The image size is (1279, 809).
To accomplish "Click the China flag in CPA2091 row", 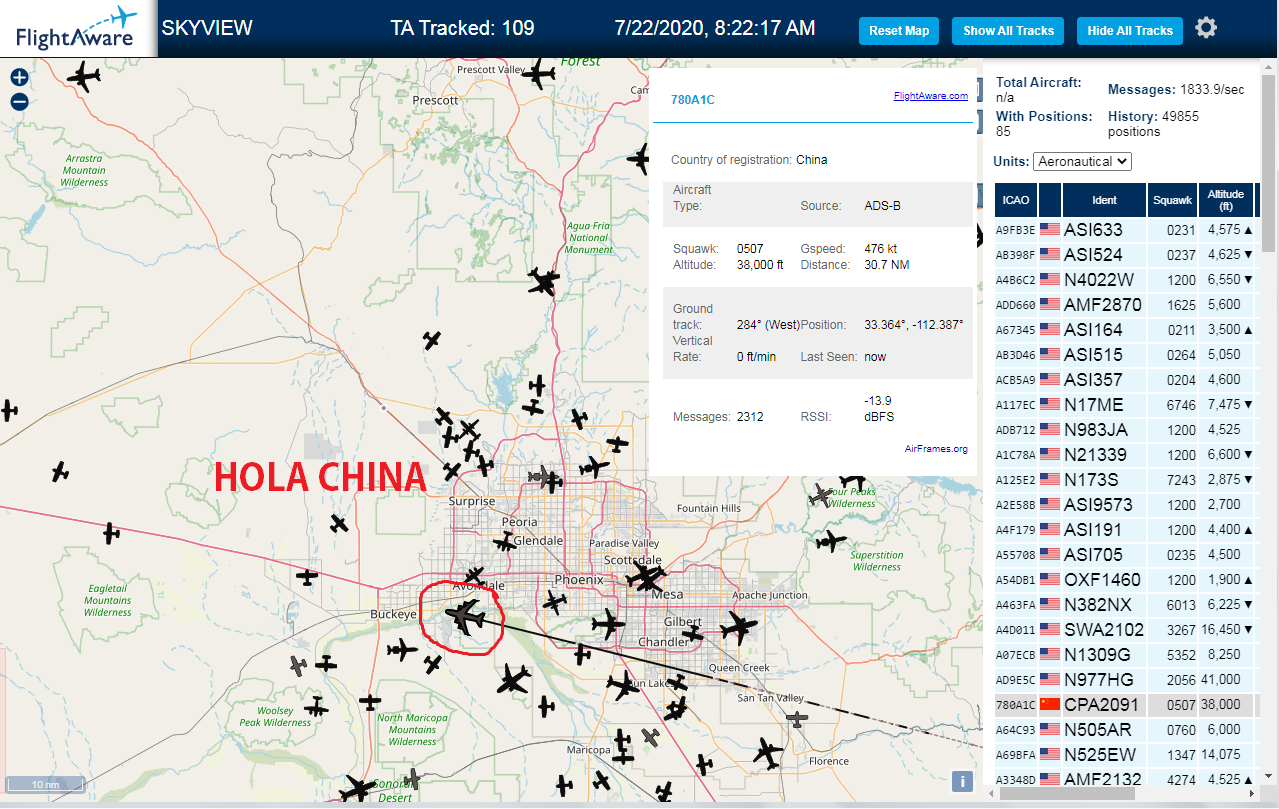I will [1049, 705].
